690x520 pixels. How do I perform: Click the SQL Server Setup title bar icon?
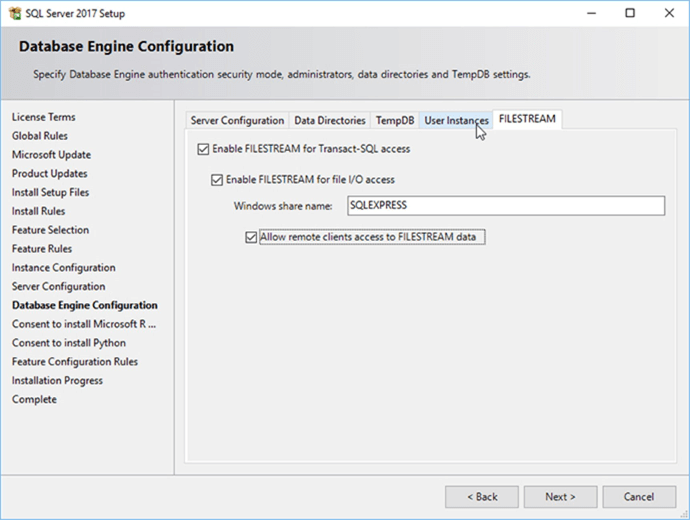[x=13, y=13]
